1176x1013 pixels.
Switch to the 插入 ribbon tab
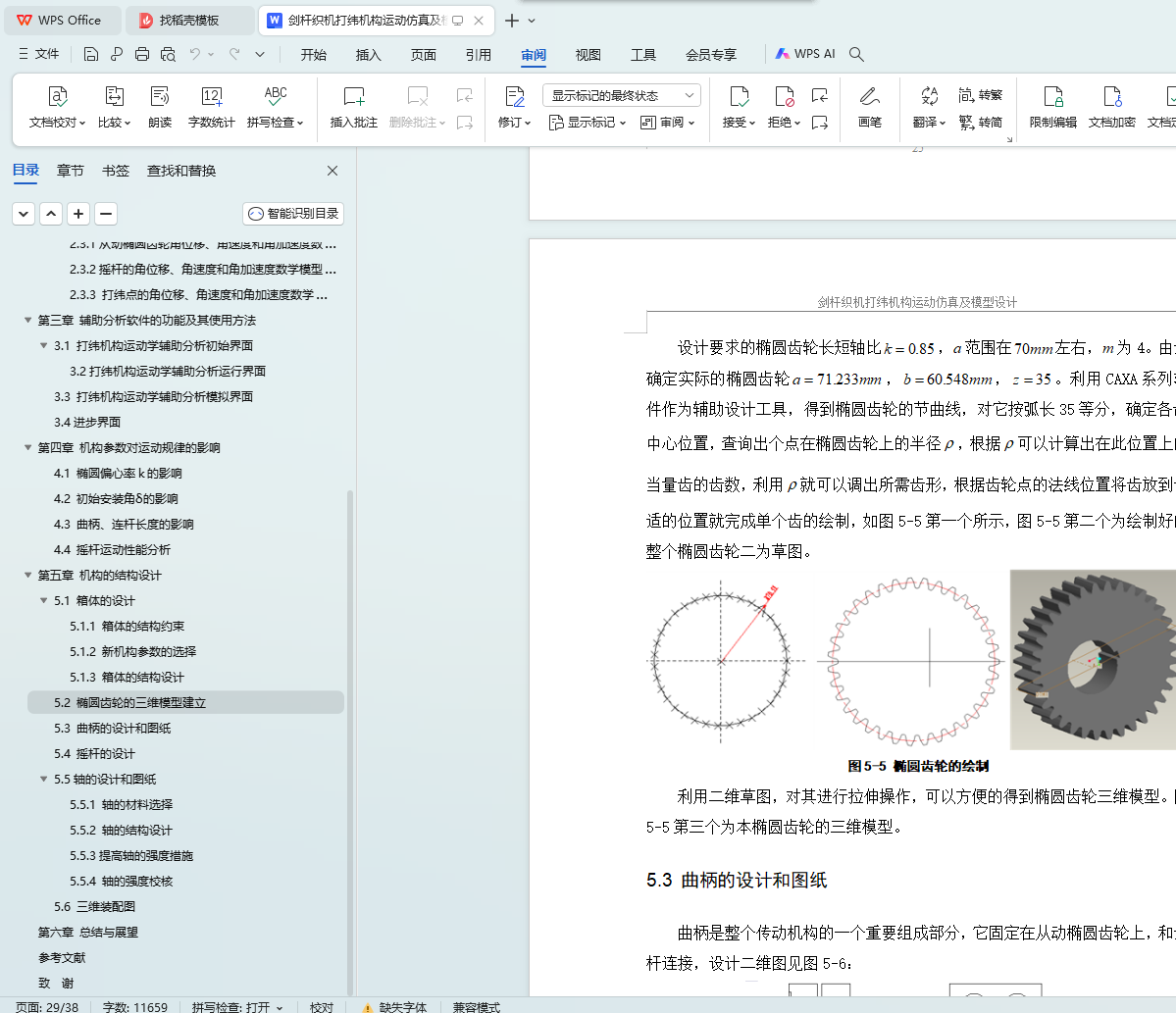tap(368, 55)
